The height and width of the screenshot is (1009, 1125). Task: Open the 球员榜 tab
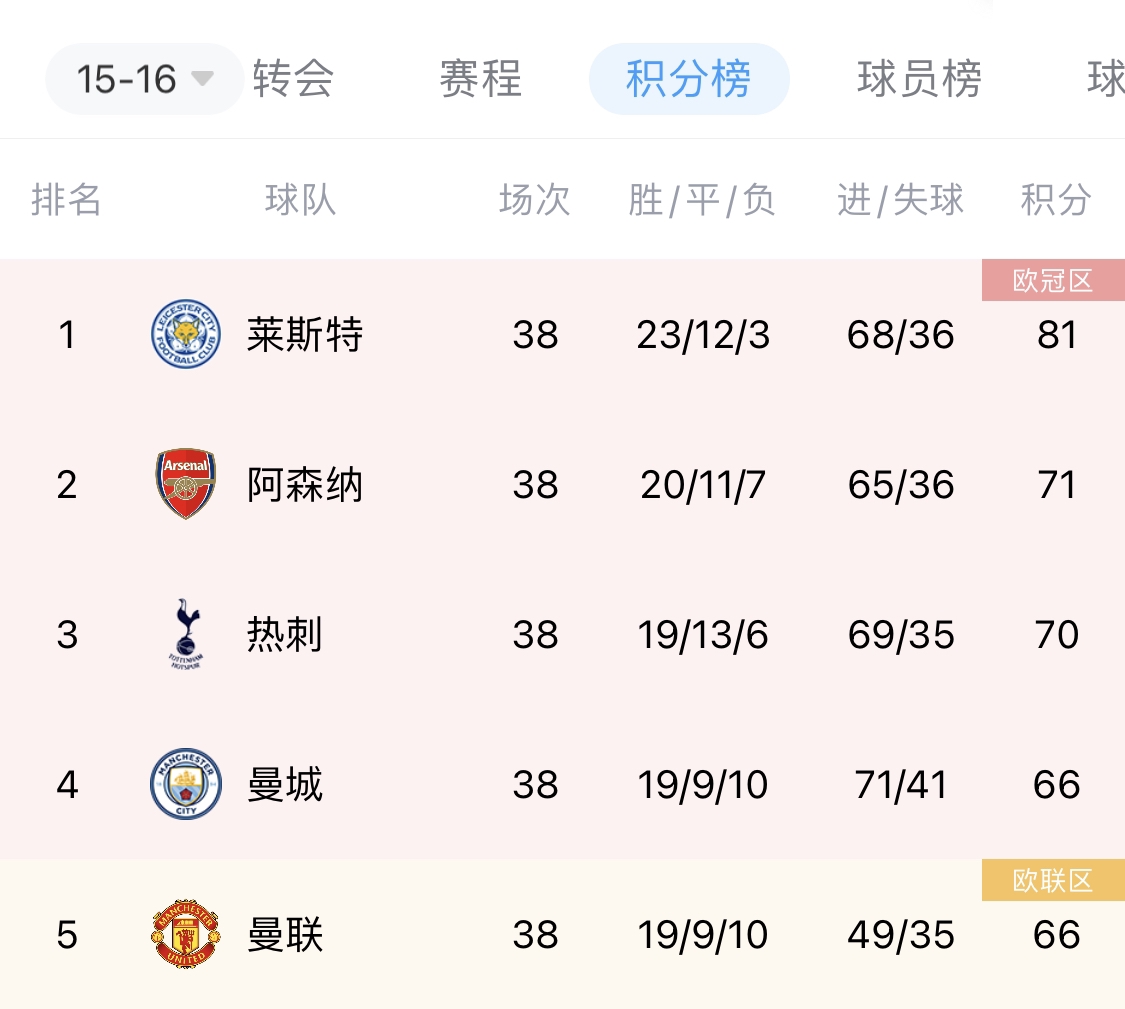(920, 78)
